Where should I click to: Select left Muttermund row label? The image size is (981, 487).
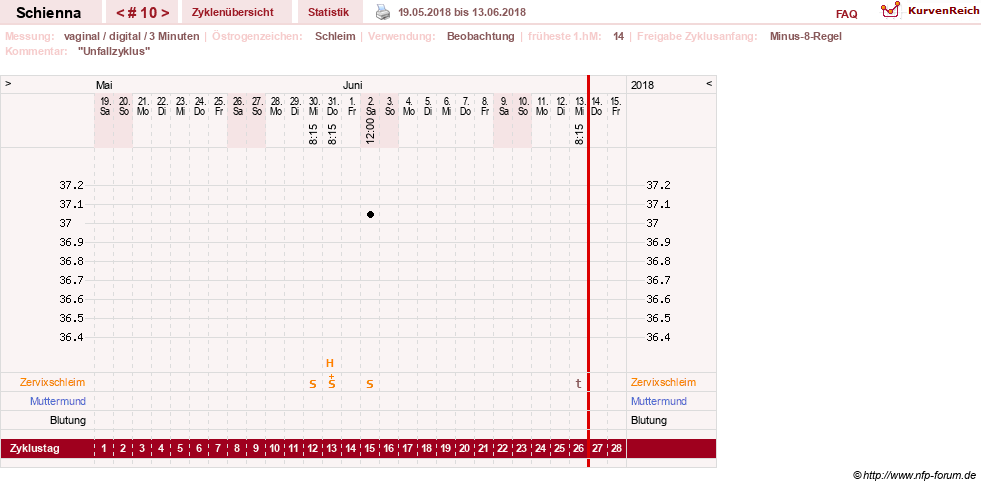[58, 401]
